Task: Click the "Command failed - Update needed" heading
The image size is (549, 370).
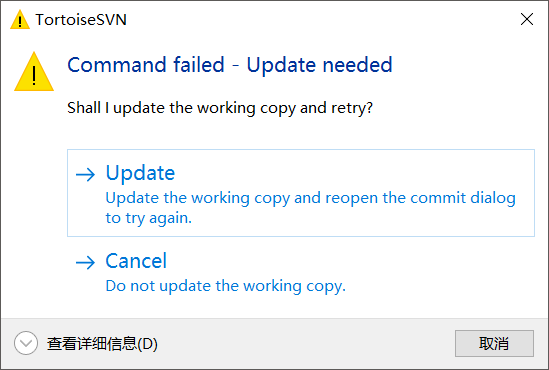Action: tap(230, 65)
